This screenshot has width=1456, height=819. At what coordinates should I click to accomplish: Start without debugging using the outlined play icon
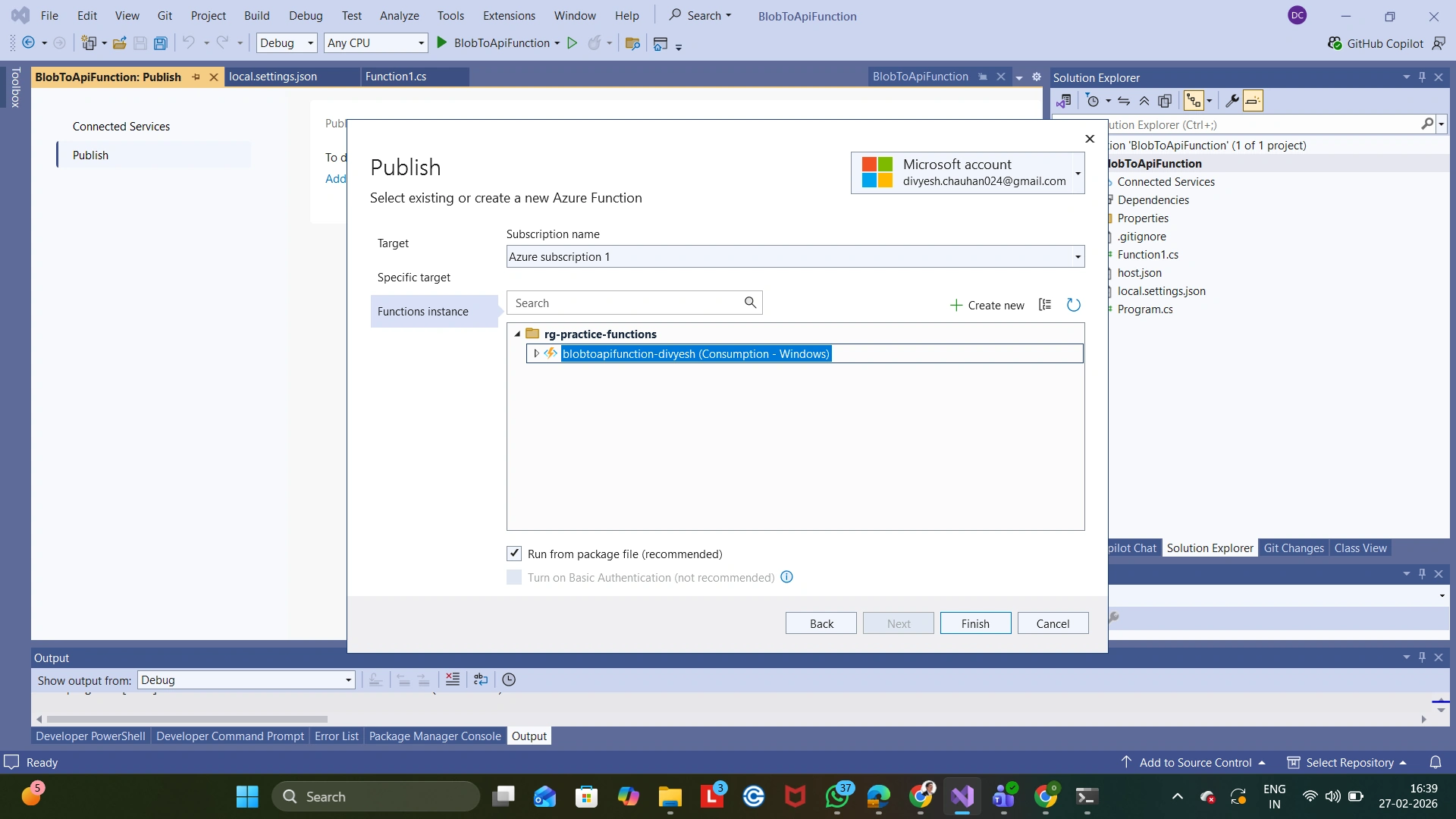point(573,43)
